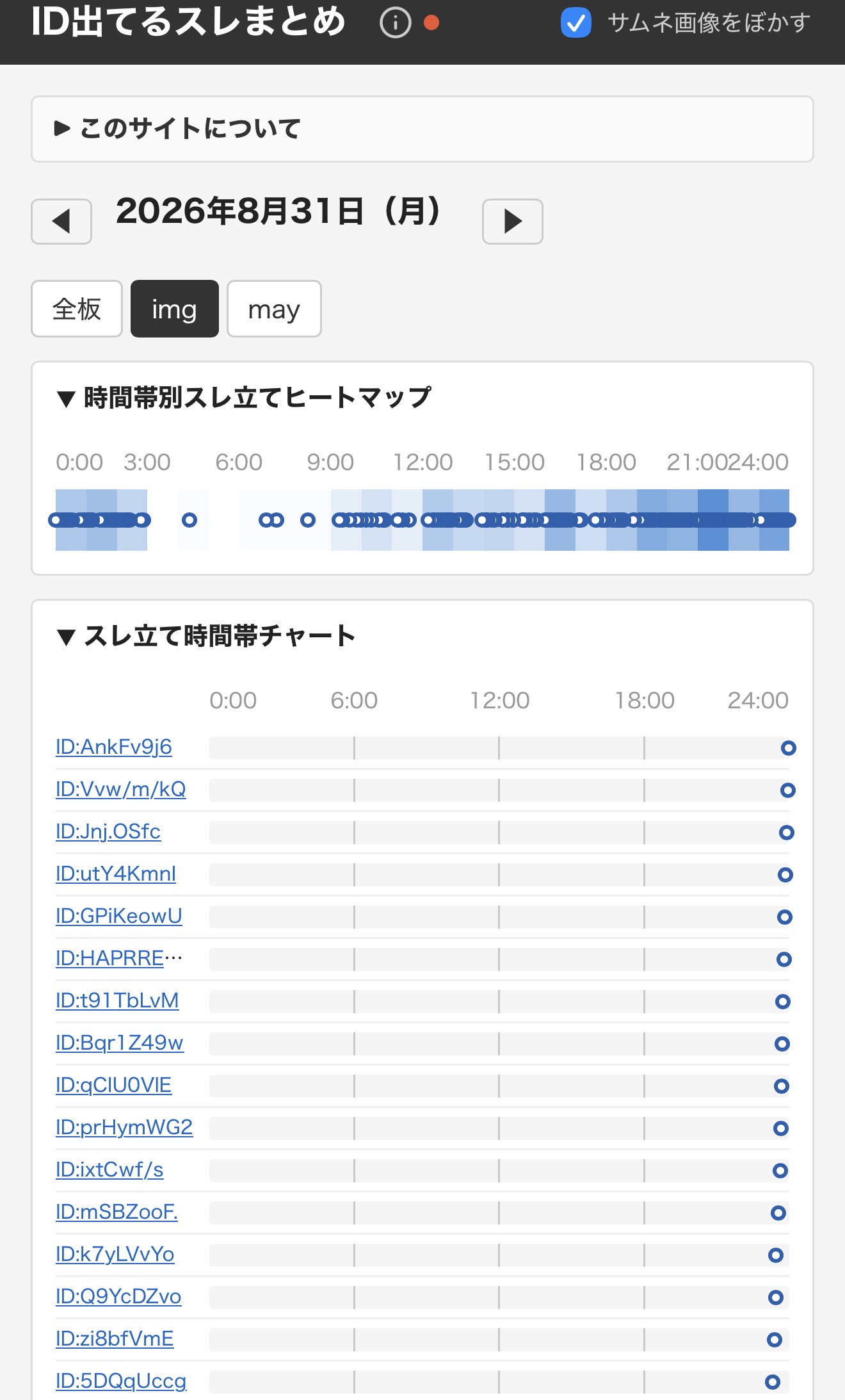Select the 全板 board tab
The image size is (845, 1400).
[77, 309]
